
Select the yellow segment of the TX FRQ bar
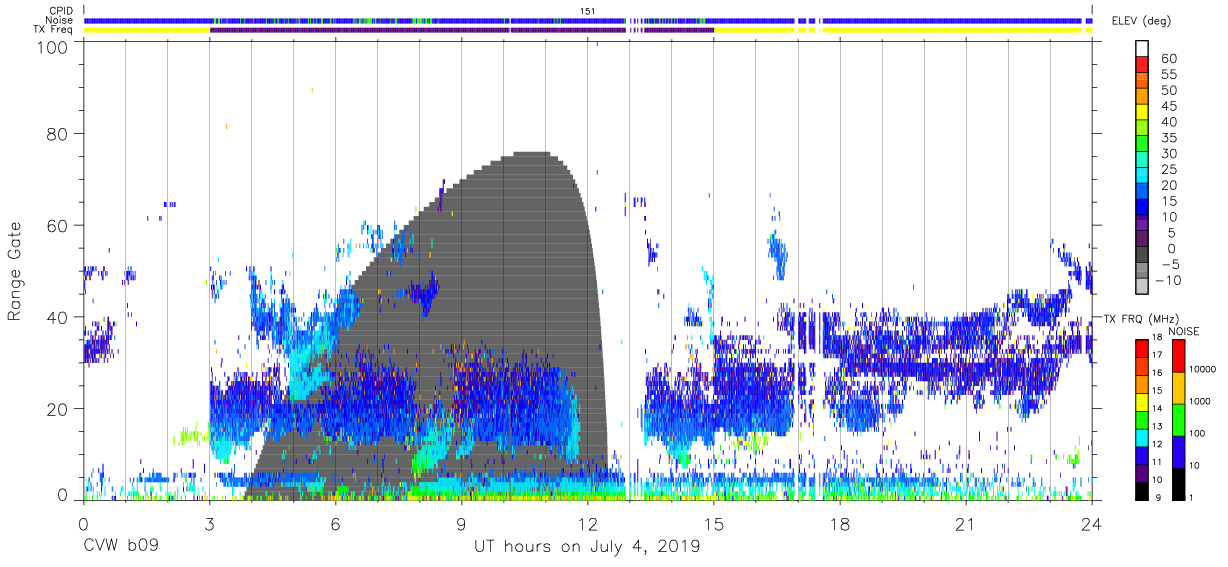click(1140, 401)
